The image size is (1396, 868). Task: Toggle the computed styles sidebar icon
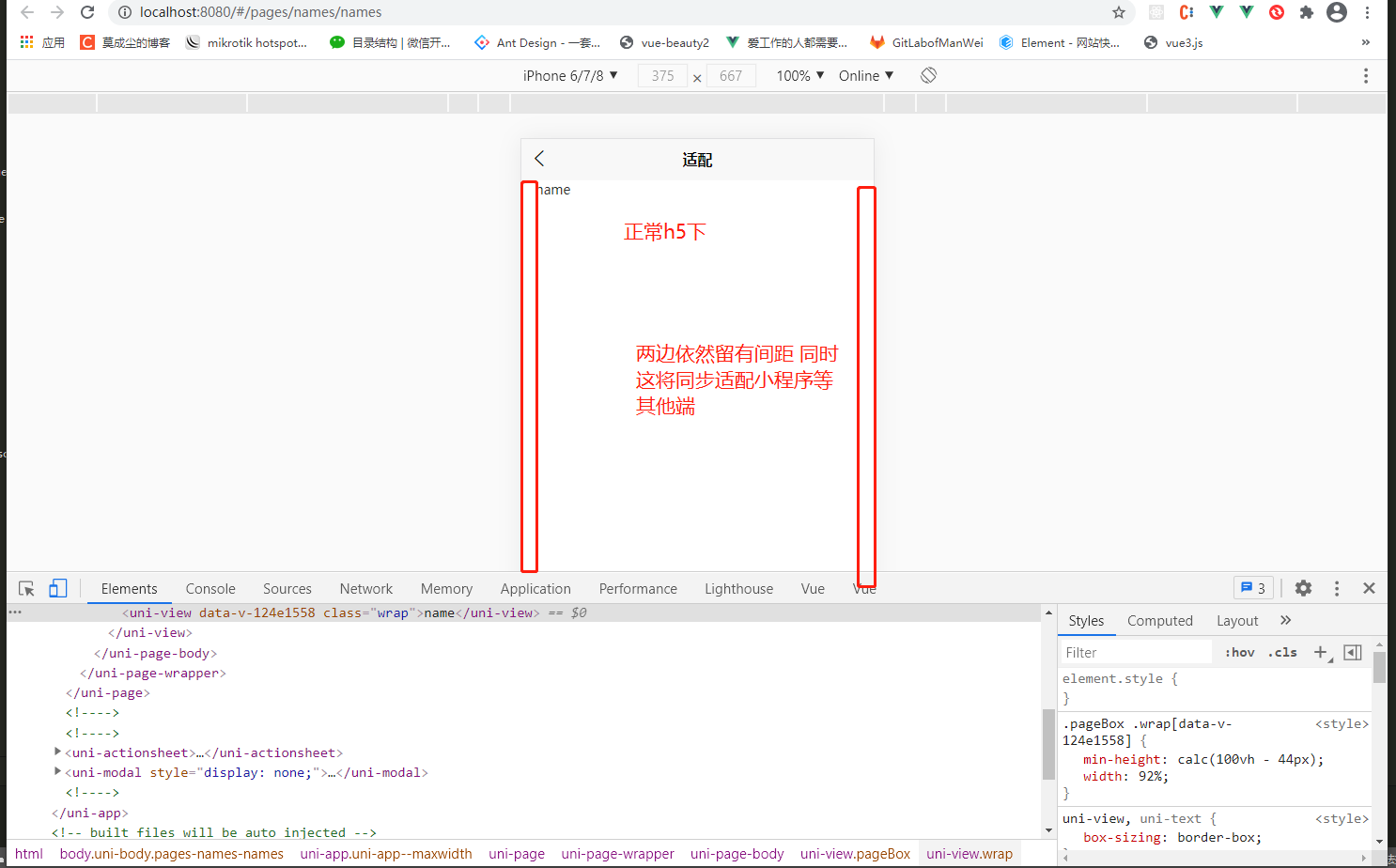(1353, 652)
